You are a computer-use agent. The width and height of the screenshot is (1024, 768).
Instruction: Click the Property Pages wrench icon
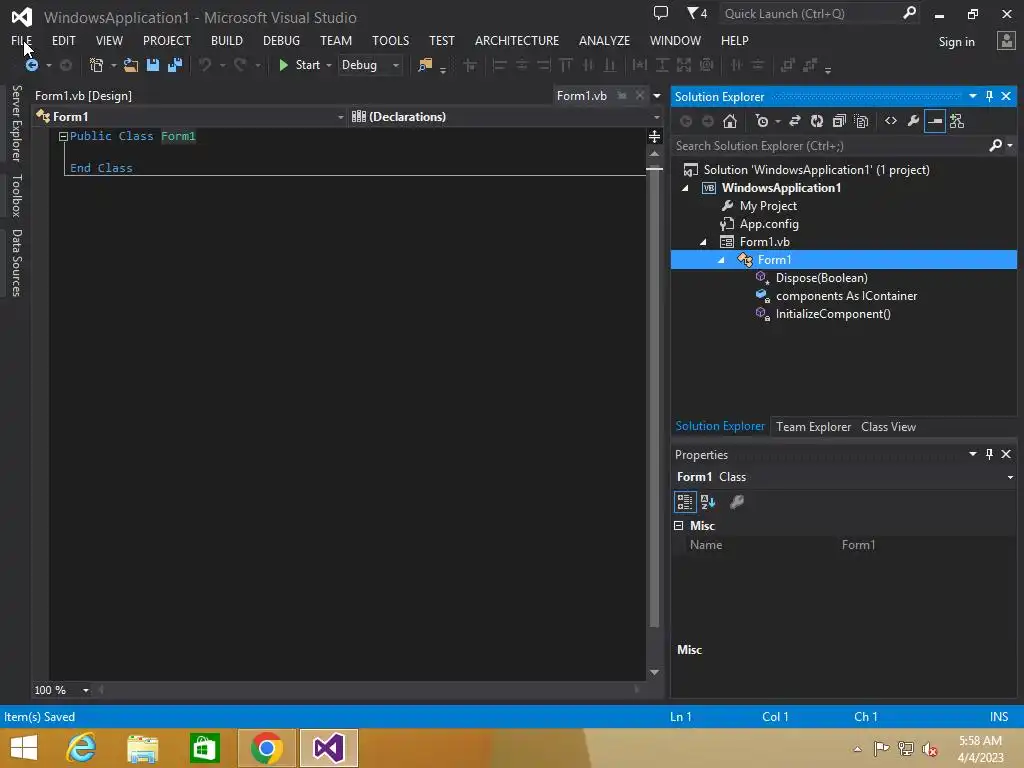(737, 502)
